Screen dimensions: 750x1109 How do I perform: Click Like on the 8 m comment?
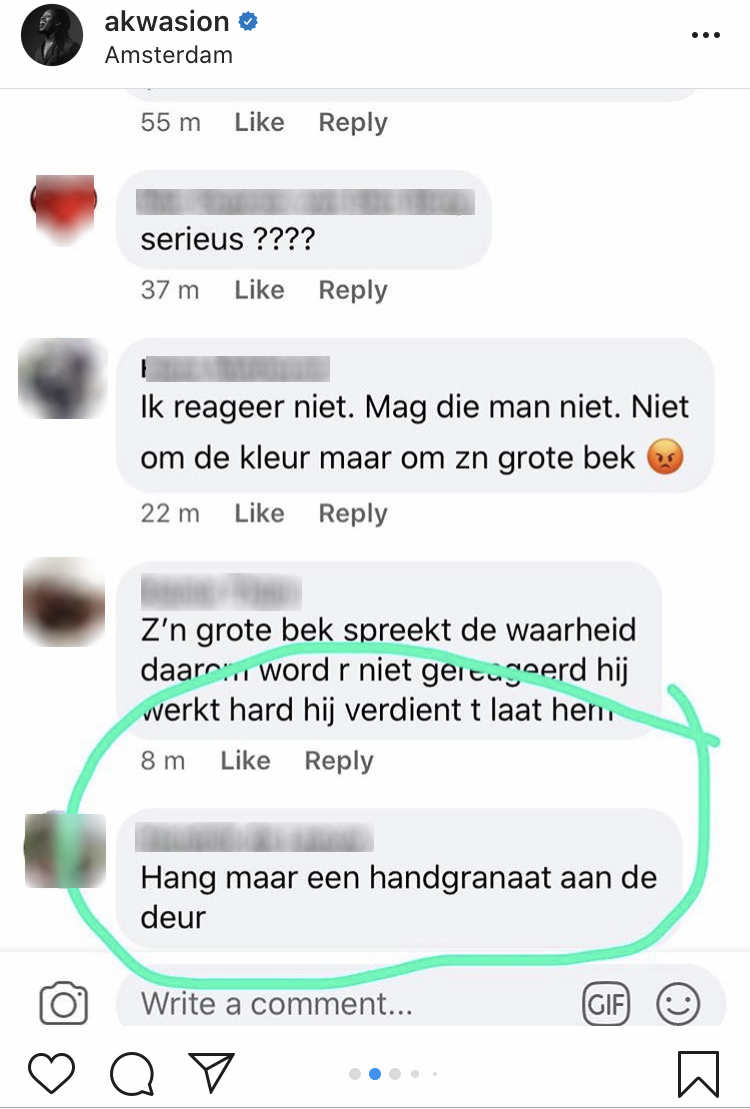[x=246, y=761]
